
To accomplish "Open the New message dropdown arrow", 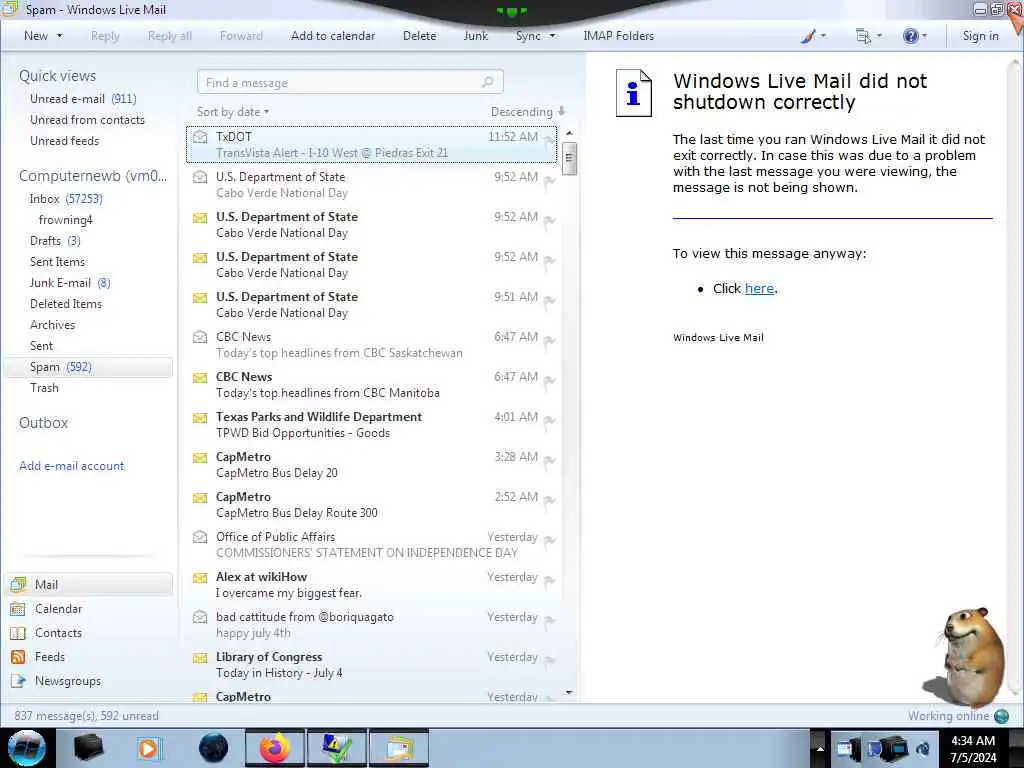I will 59,36.
